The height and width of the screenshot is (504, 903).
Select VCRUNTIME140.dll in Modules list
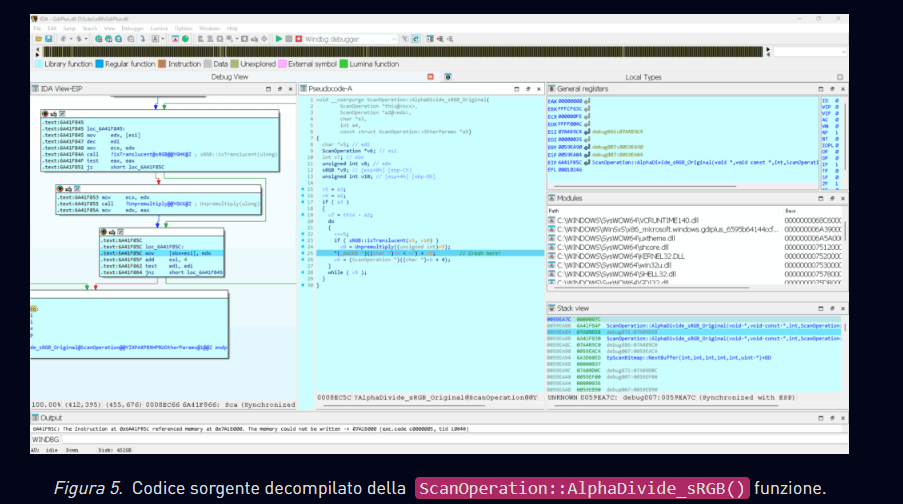point(628,221)
